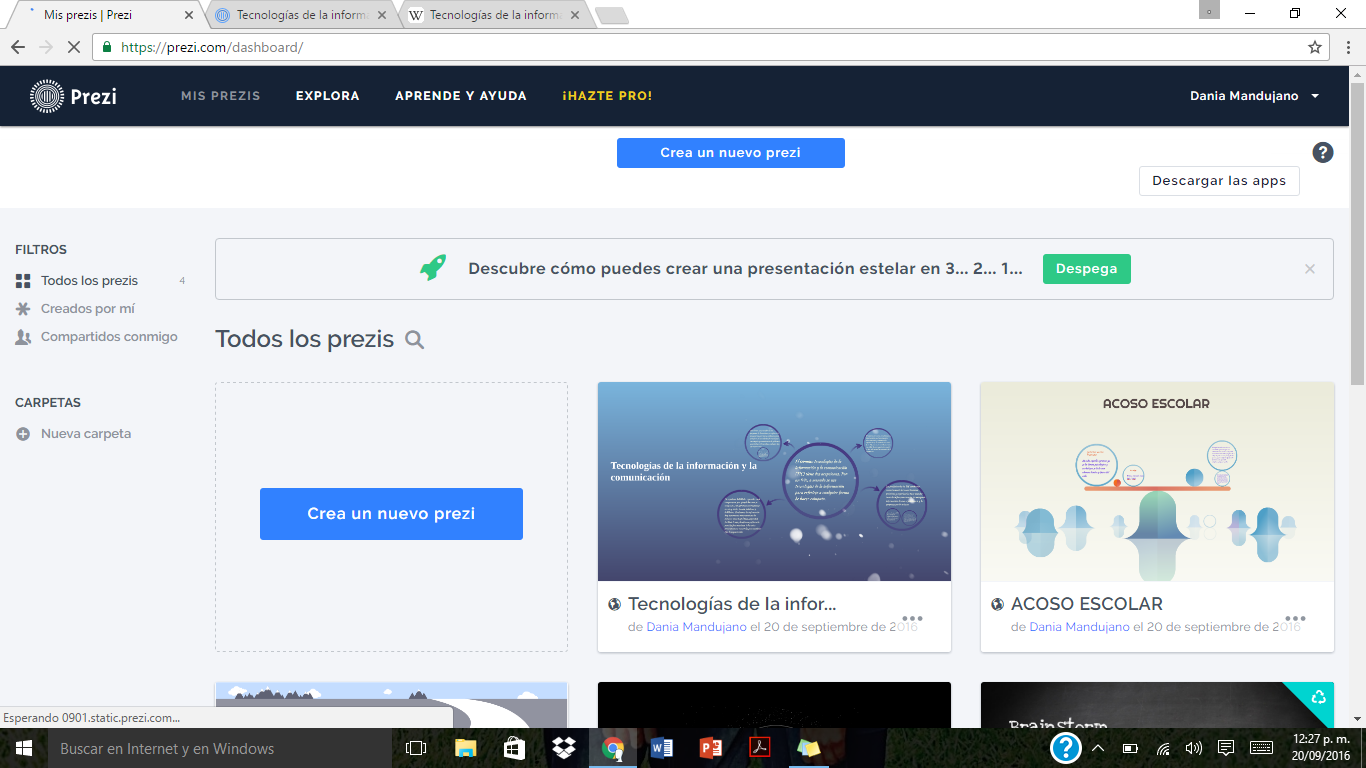Viewport: 1366px width, 768px height.
Task: Click the Prezi logo in the header
Action: (73, 96)
